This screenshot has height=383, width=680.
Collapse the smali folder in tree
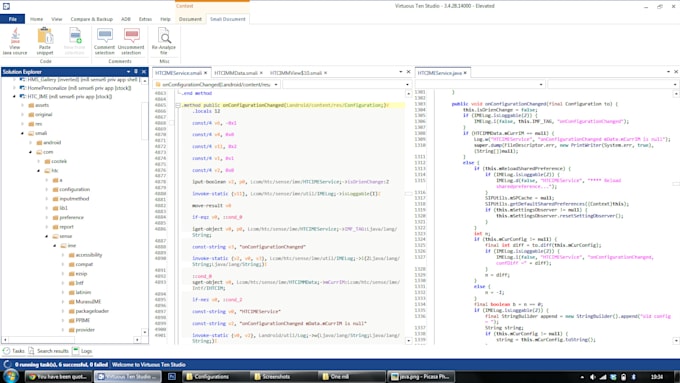[x=23, y=133]
